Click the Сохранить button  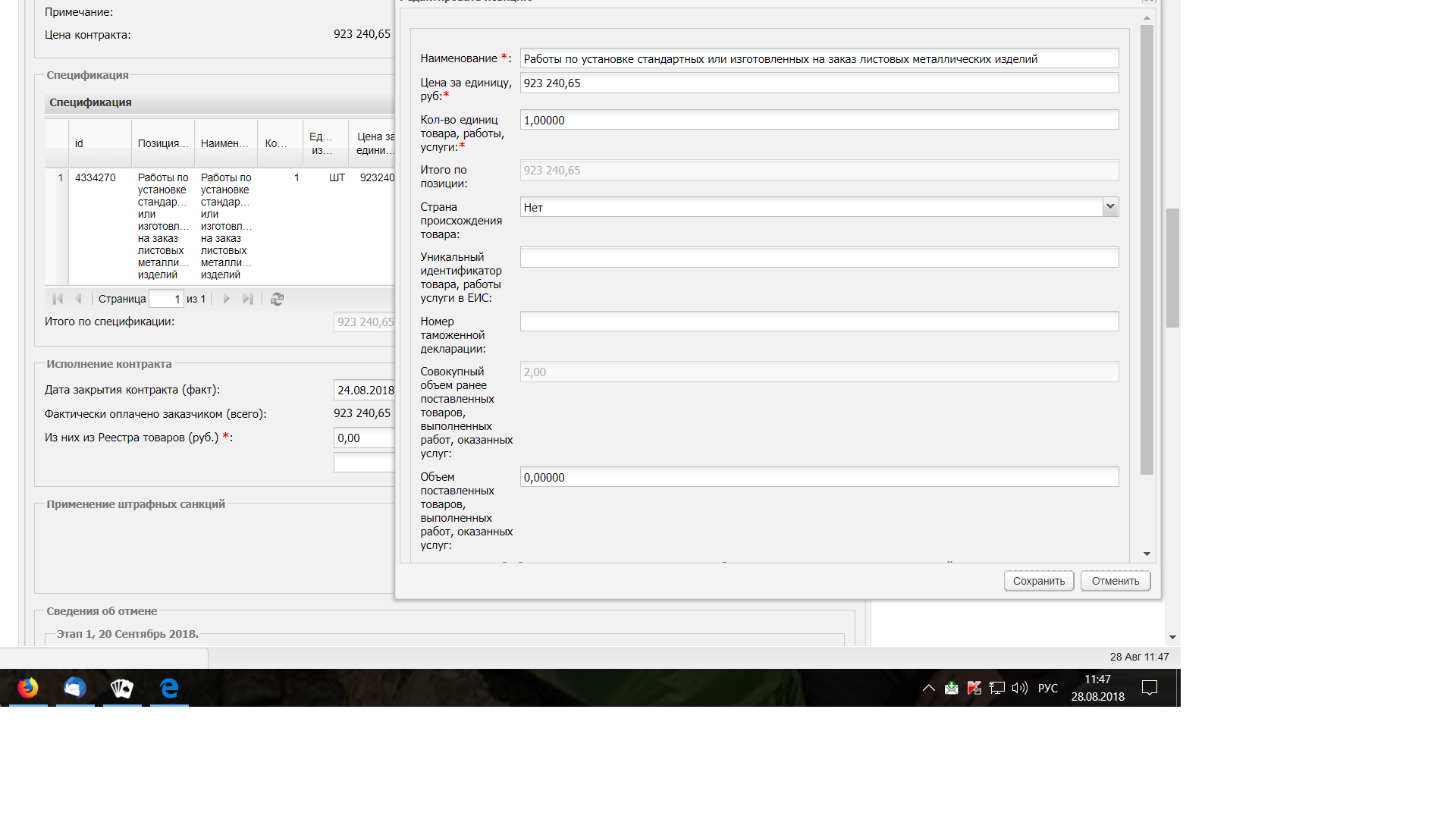(1038, 581)
